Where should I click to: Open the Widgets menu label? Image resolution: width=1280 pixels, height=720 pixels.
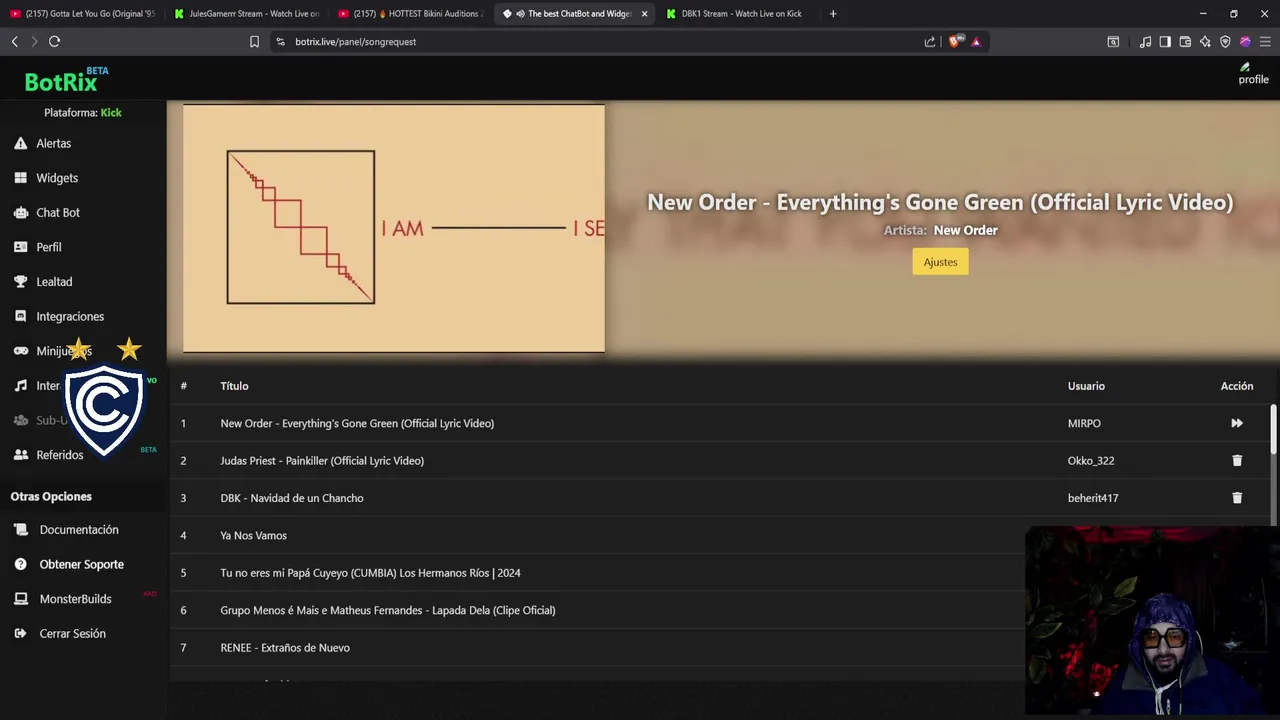pyautogui.click(x=57, y=178)
